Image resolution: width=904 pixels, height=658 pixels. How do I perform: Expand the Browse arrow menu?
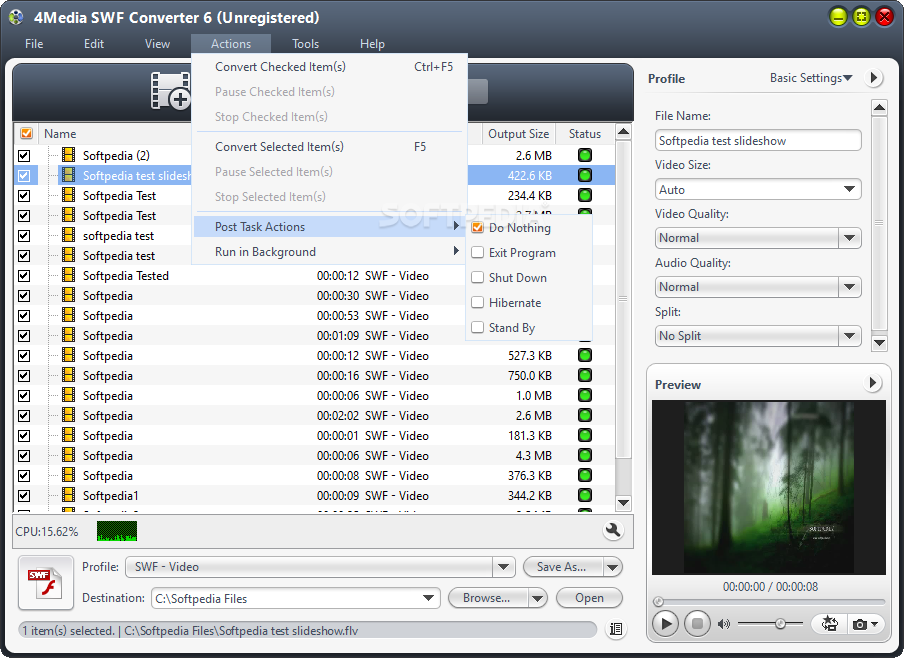click(x=537, y=598)
